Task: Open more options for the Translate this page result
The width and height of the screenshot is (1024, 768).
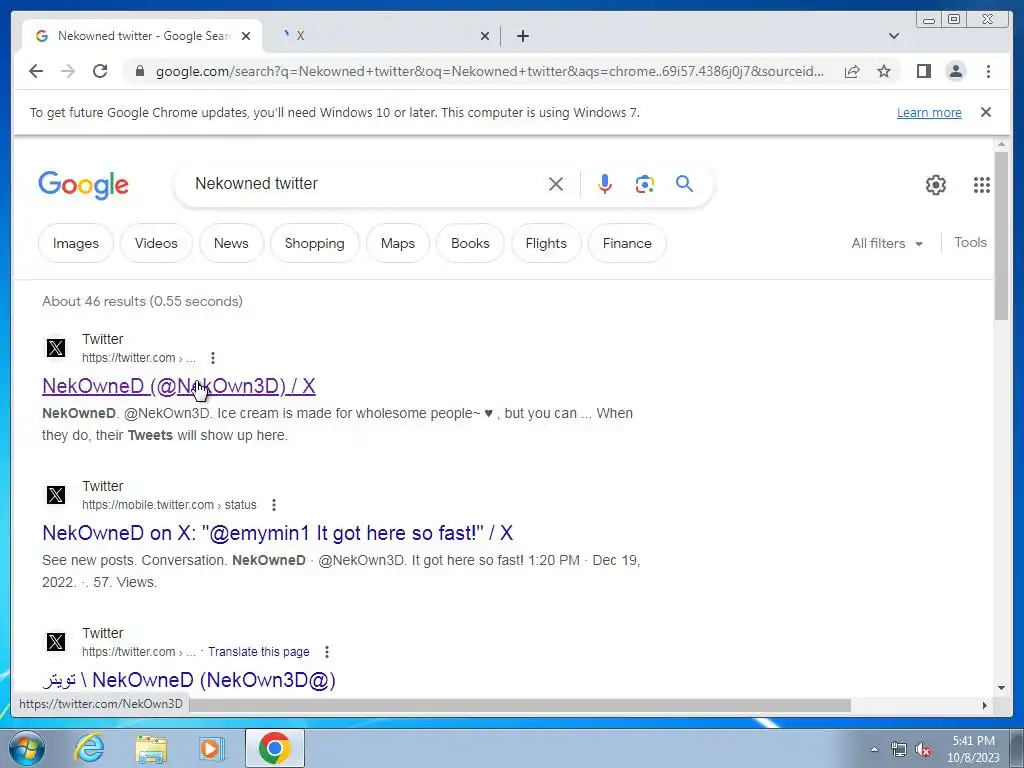Action: click(327, 652)
